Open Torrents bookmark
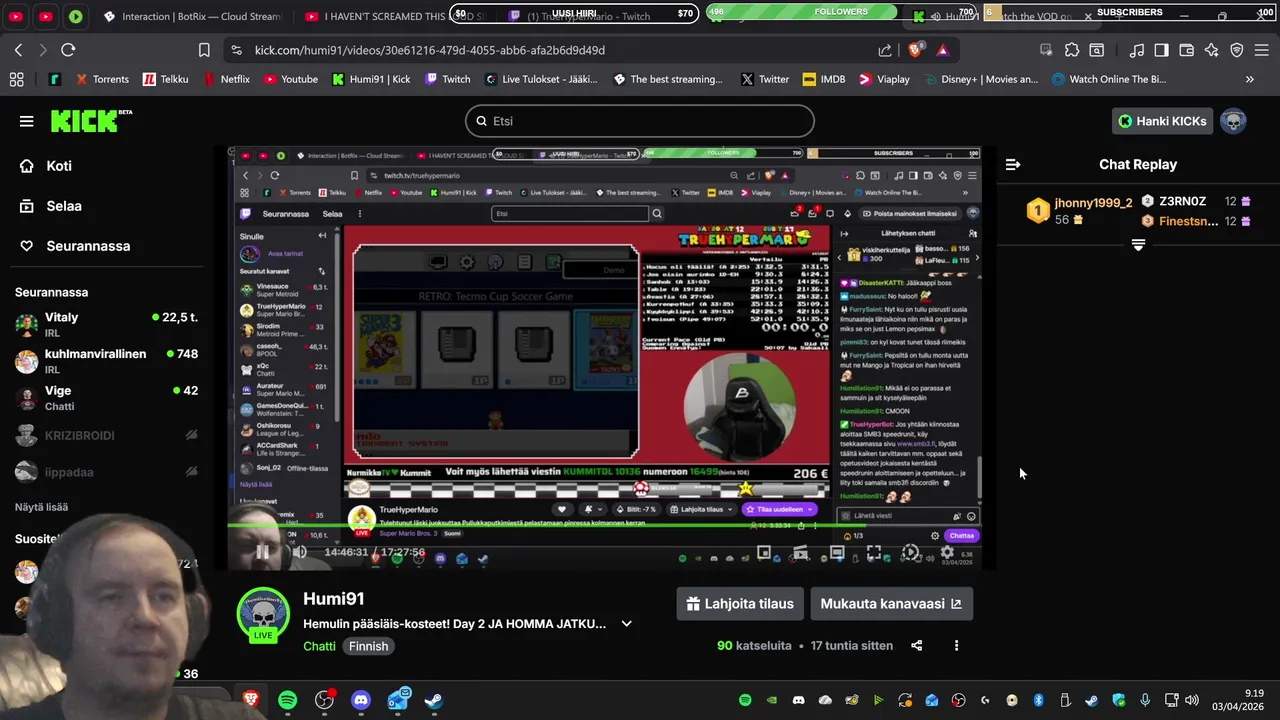 pos(100,79)
